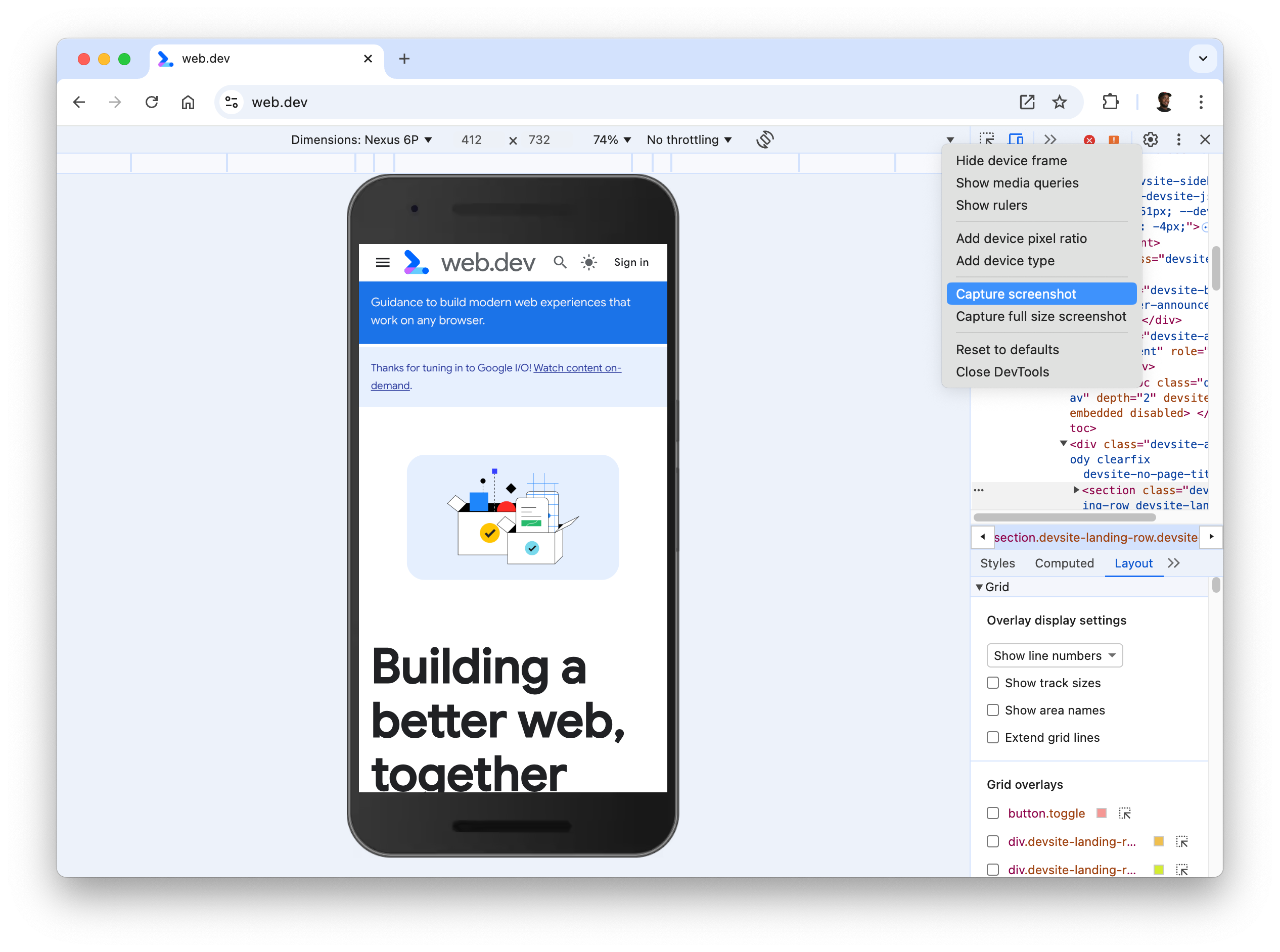Screen dimensions: 1280x952
Task: Toggle the Show track sizes checkbox
Action: (x=993, y=682)
